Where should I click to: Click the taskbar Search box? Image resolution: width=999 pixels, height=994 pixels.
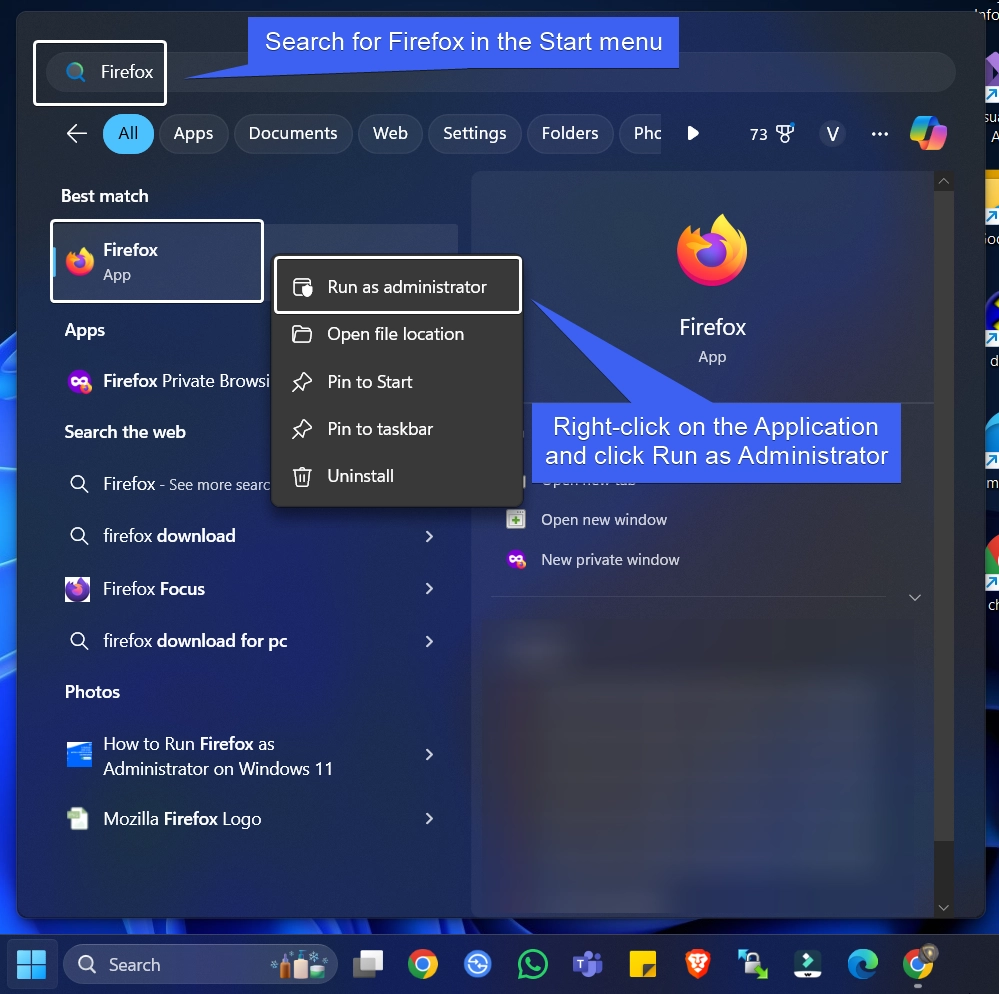click(x=200, y=965)
